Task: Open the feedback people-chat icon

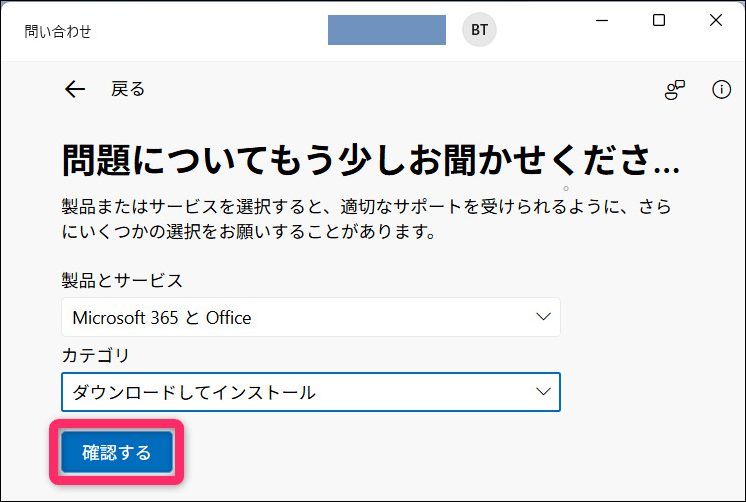Action: pyautogui.click(x=674, y=89)
